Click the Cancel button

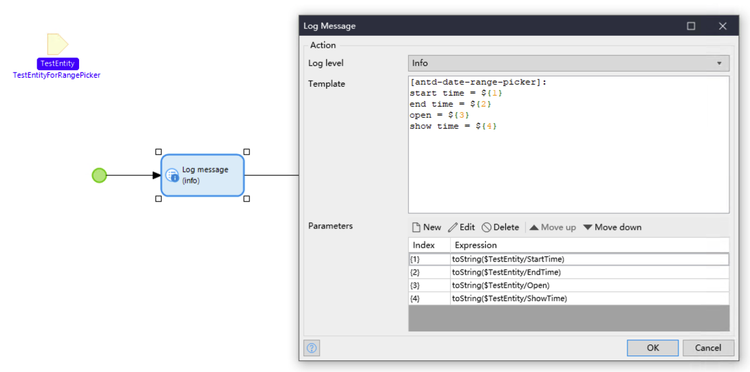(708, 348)
